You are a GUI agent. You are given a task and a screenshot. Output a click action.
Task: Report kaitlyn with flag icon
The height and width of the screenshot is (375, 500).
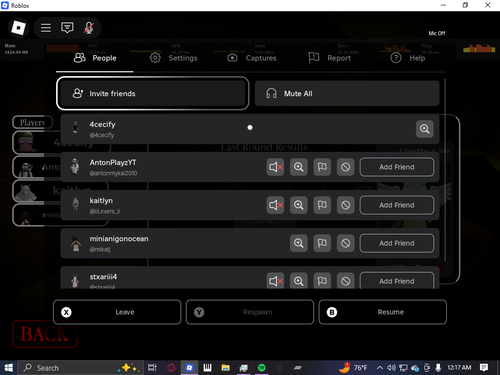(322, 205)
